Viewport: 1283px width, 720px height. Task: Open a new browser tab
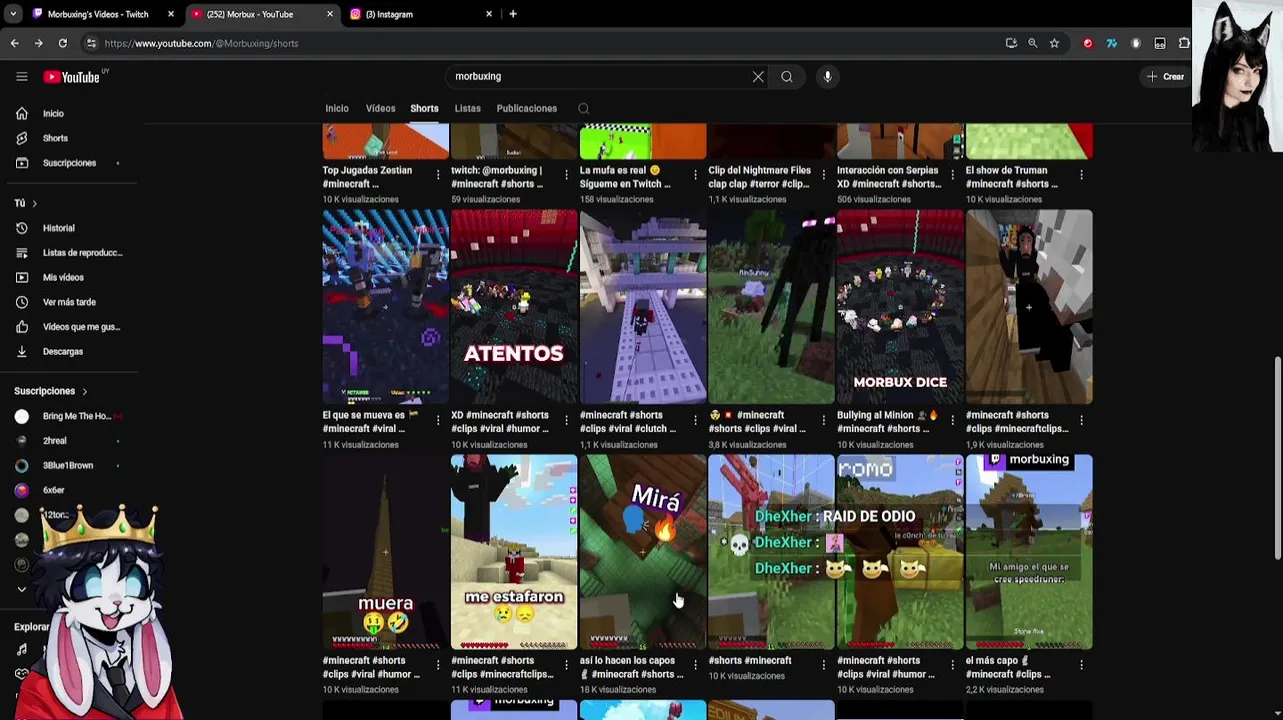(x=513, y=14)
